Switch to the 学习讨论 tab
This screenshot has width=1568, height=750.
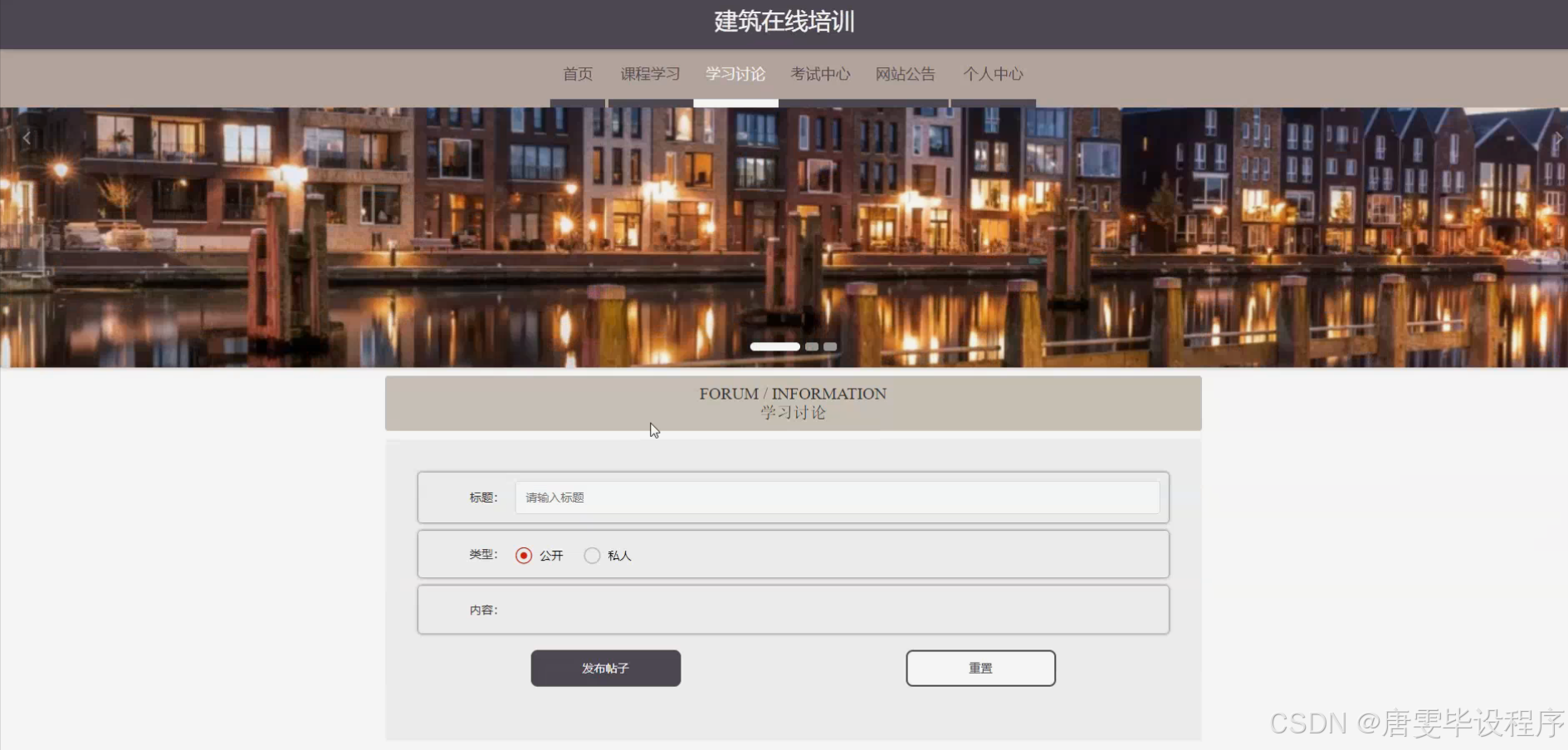pos(735,75)
